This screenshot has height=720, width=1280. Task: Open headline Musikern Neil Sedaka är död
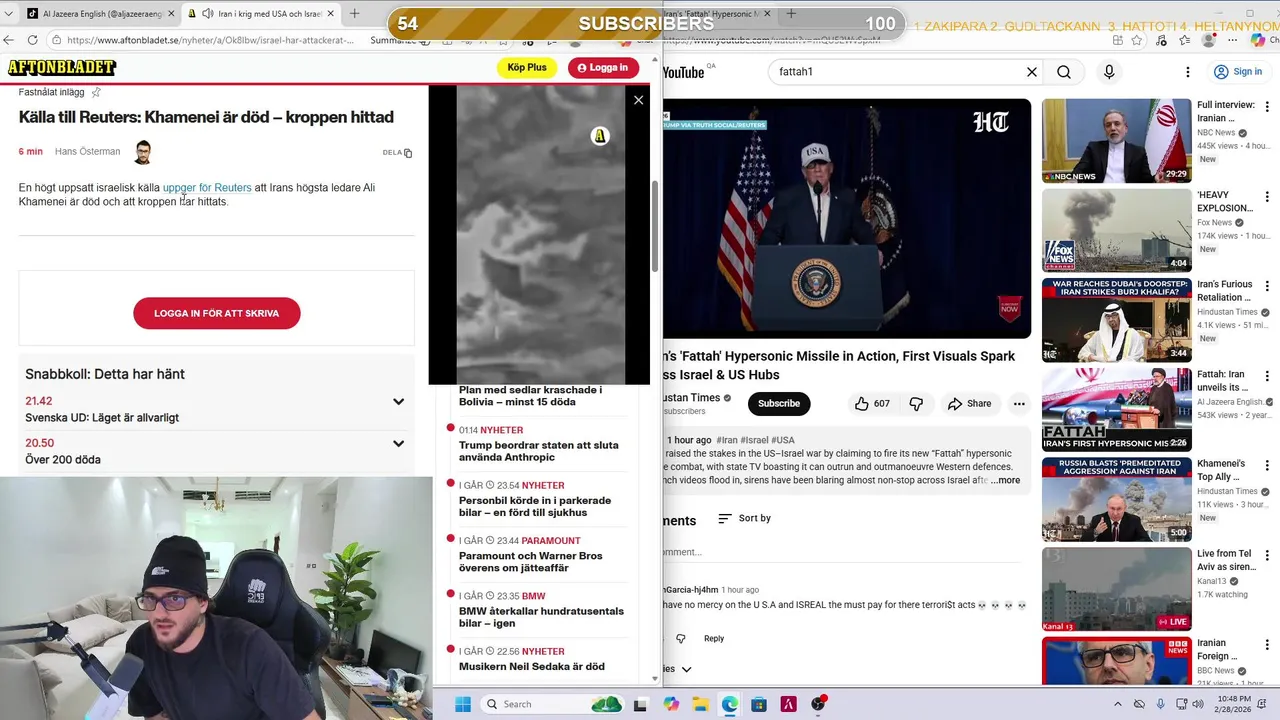(531, 667)
